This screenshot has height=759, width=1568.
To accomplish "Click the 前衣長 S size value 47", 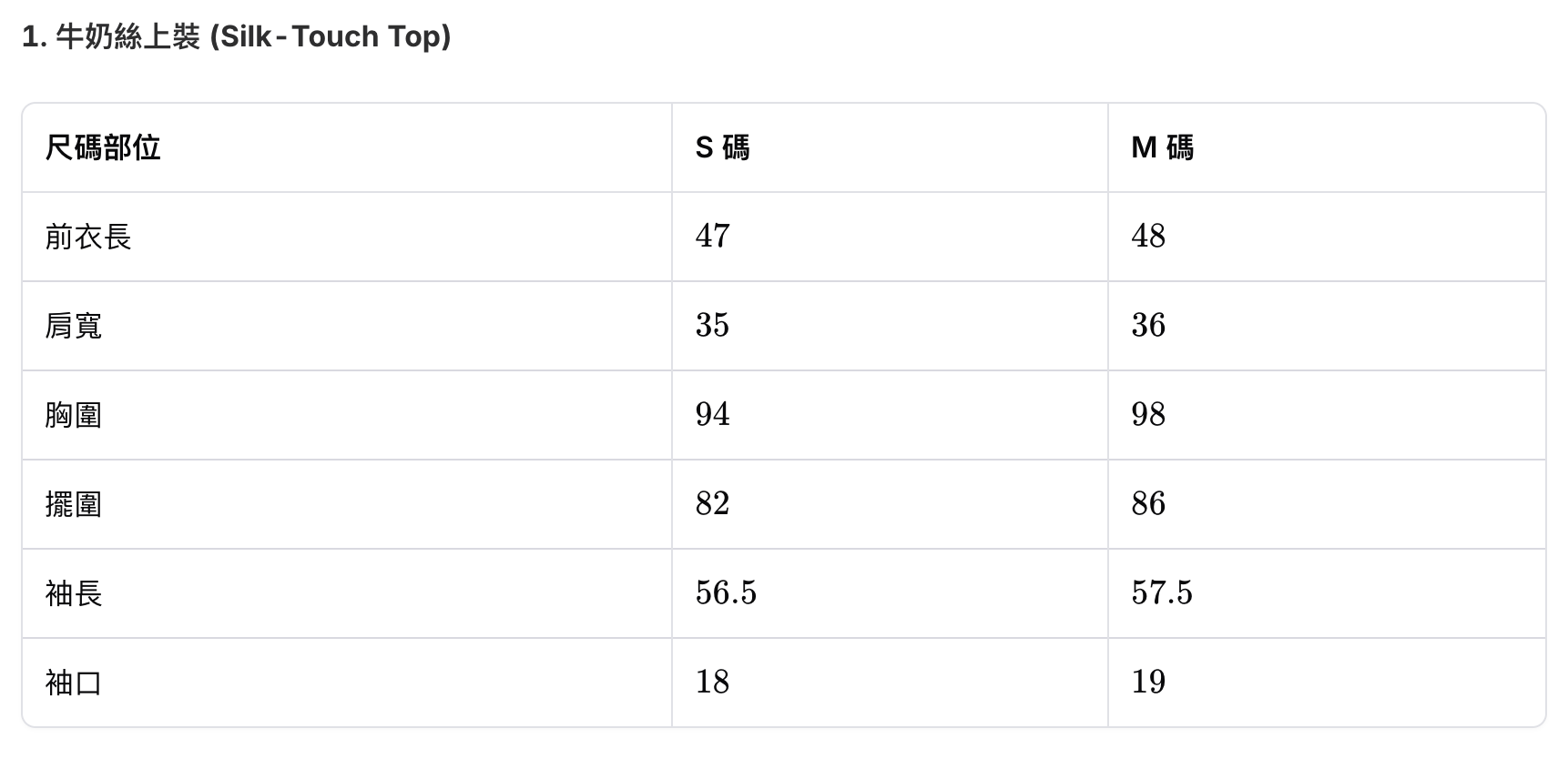I will point(712,237).
